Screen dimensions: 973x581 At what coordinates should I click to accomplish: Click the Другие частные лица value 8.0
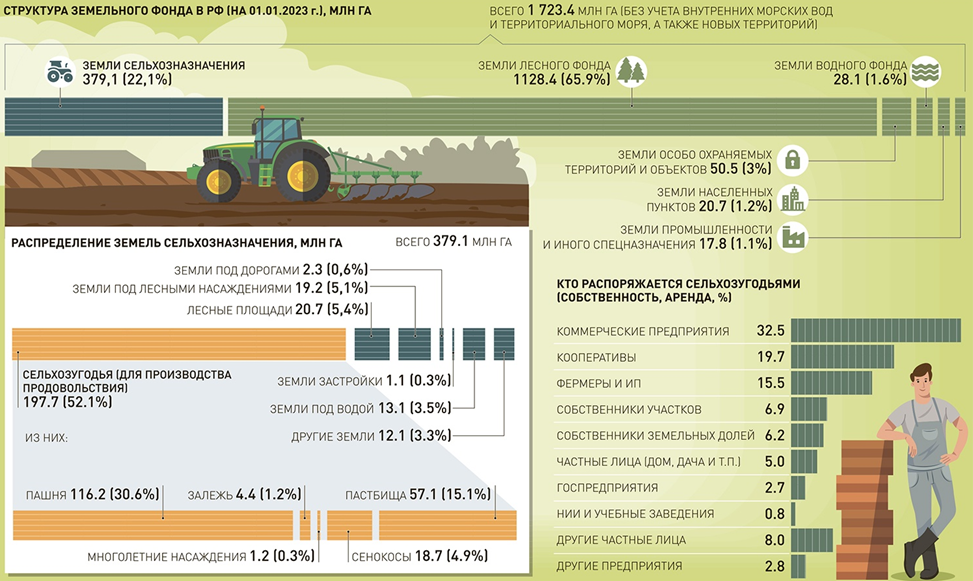coord(772,540)
